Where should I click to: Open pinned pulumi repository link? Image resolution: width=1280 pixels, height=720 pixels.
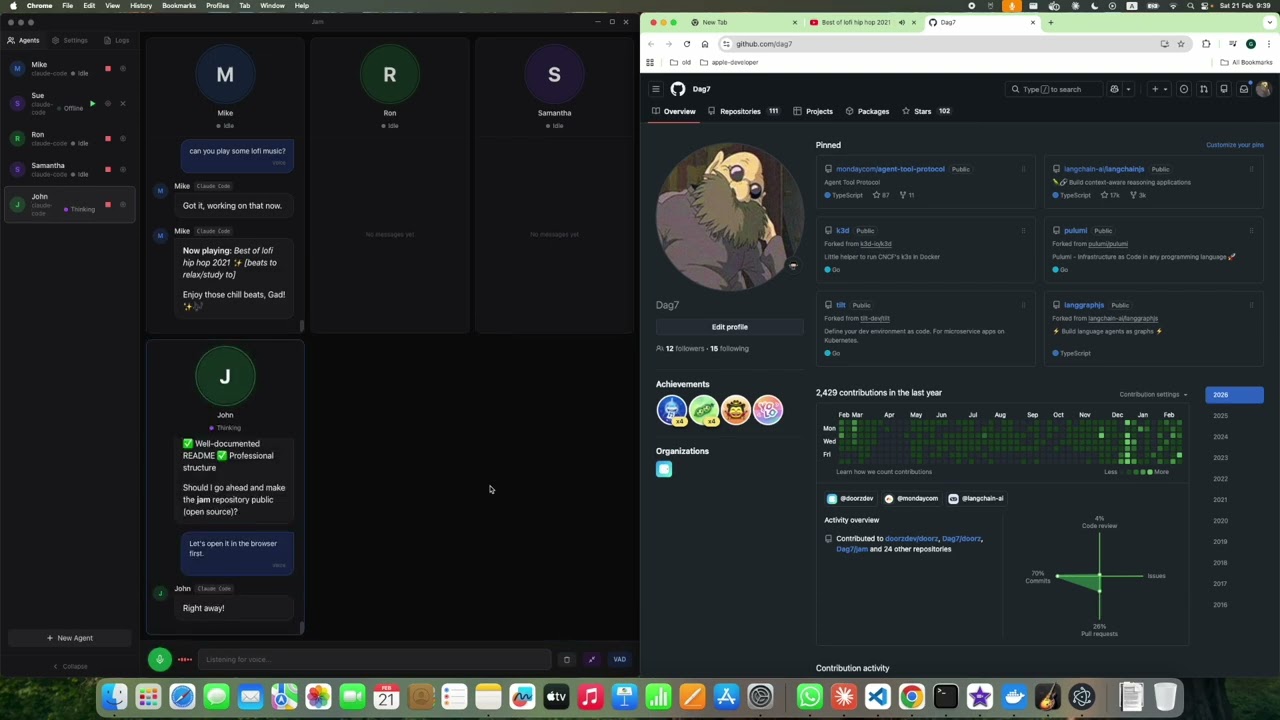point(1075,231)
